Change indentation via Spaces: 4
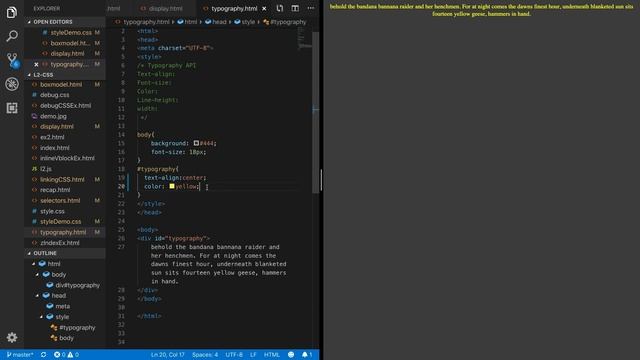This screenshot has height=360, width=640. click(x=205, y=355)
